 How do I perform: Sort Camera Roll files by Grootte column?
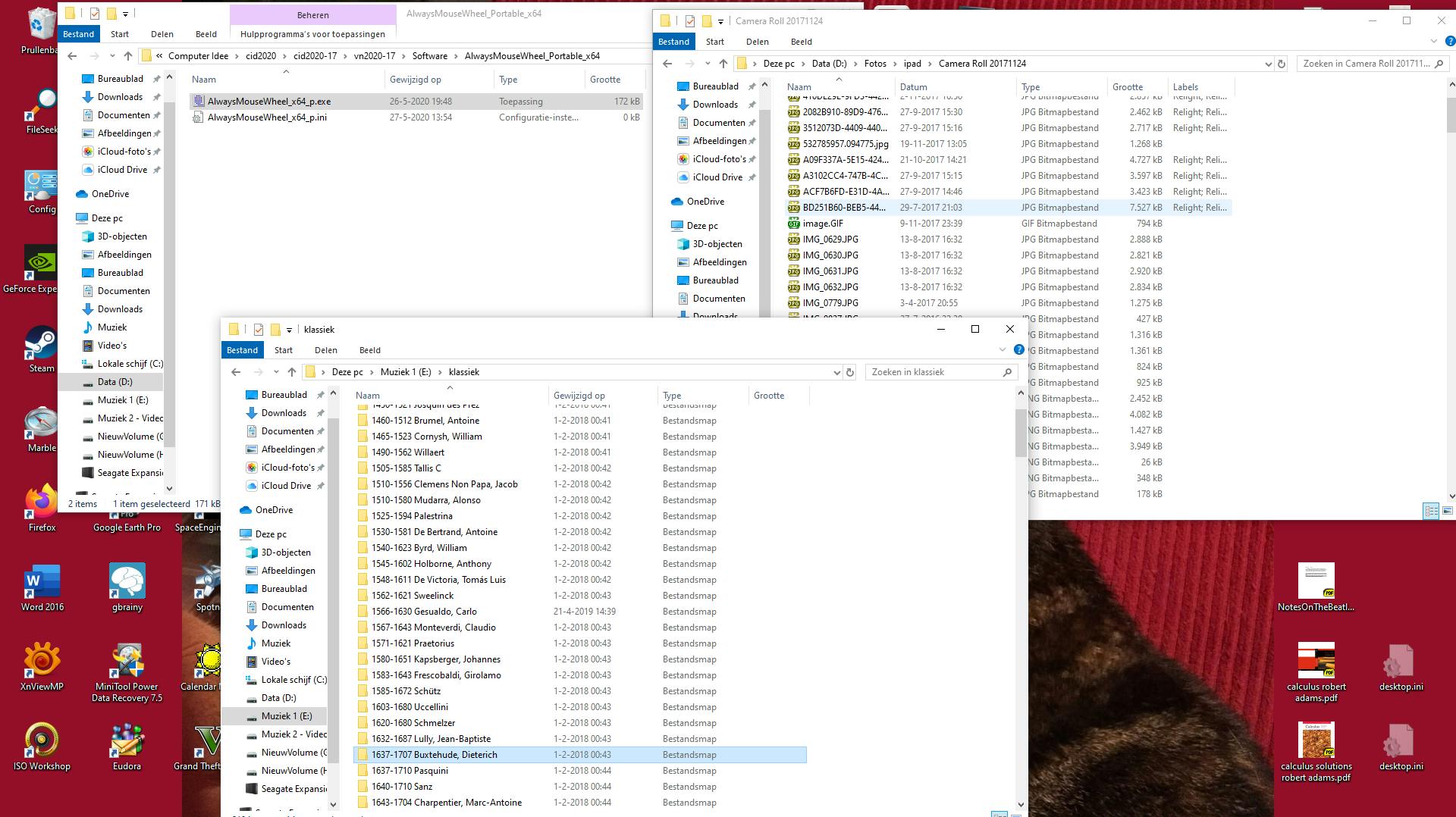(1137, 87)
